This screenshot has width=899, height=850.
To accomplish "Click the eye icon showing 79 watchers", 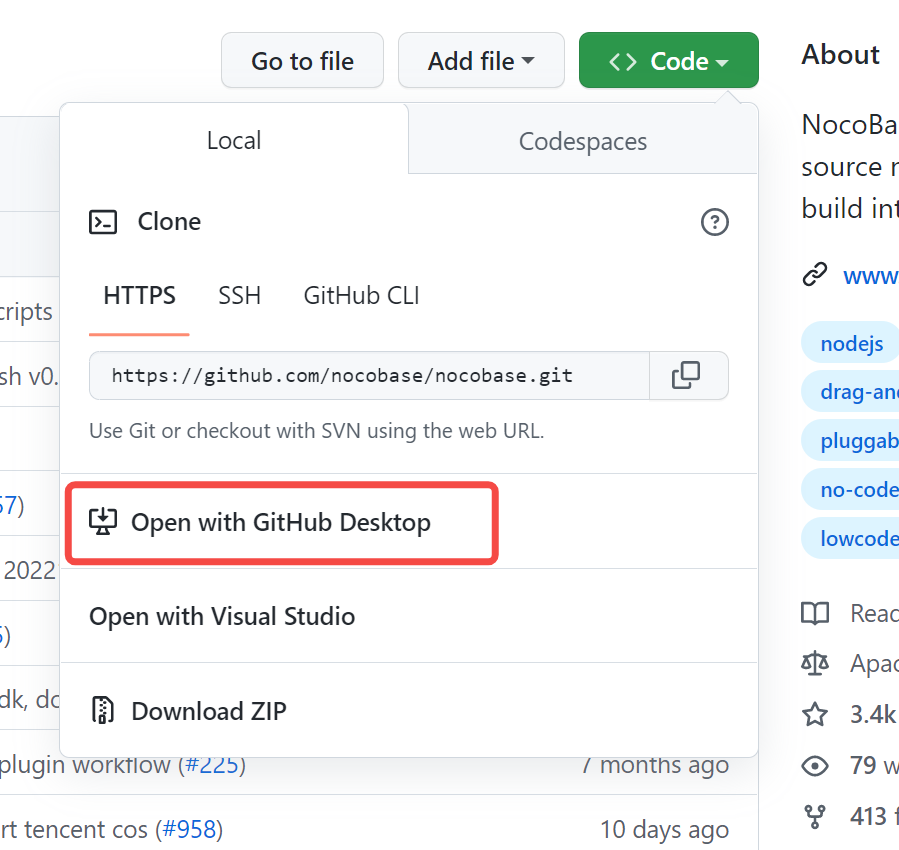I will [x=815, y=765].
